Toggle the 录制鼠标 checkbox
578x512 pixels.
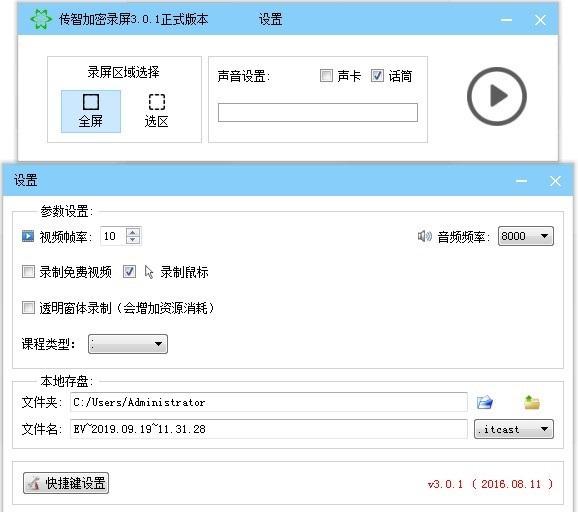tap(129, 272)
